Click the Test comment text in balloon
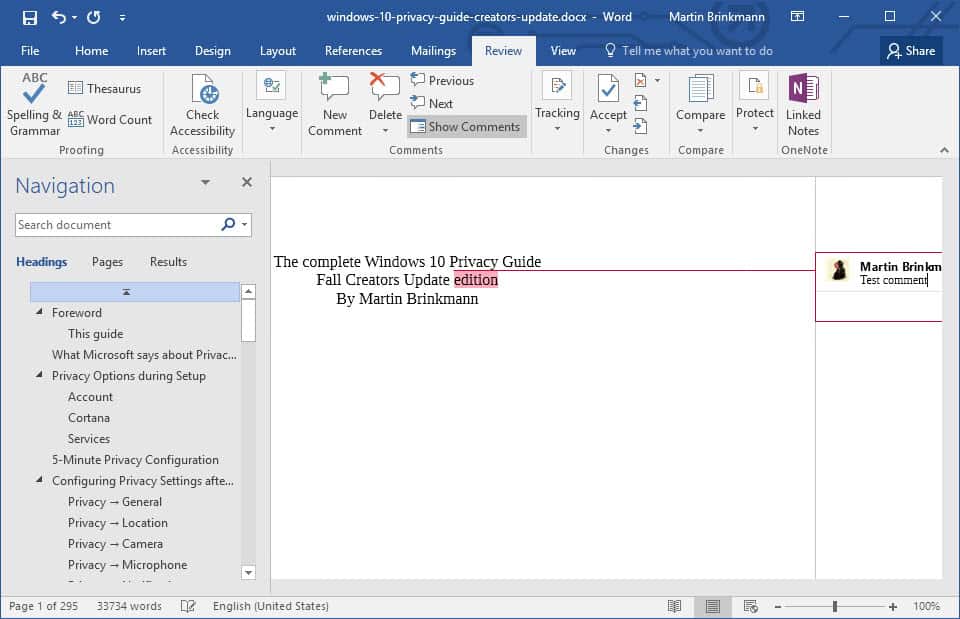Viewport: 960px width, 619px height. point(893,280)
